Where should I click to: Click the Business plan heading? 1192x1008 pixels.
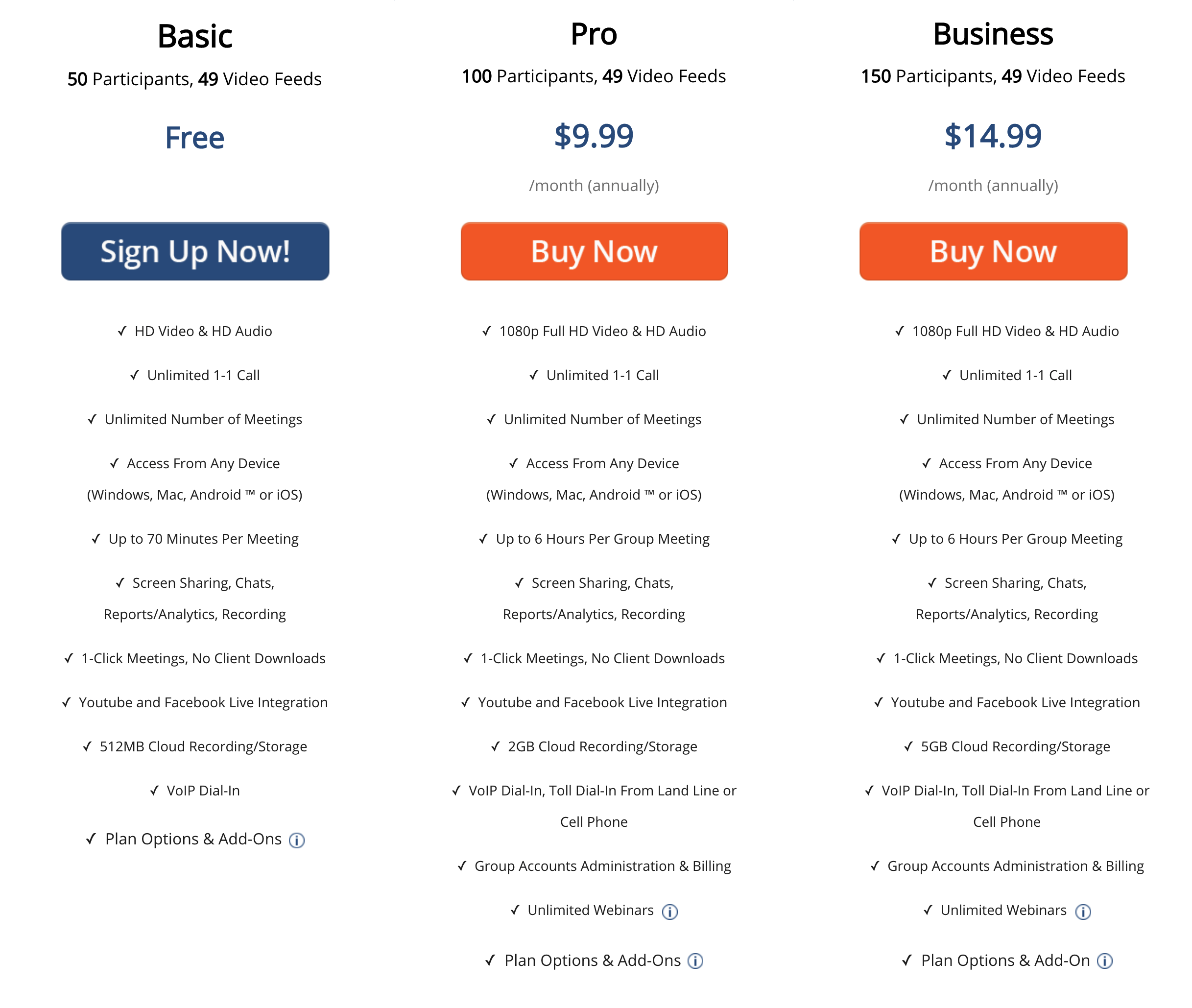tap(993, 34)
